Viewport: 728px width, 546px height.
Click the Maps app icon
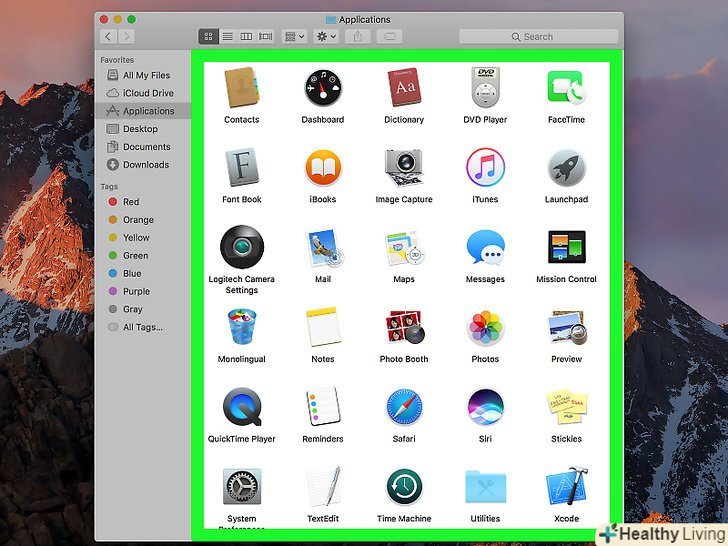[x=404, y=248]
